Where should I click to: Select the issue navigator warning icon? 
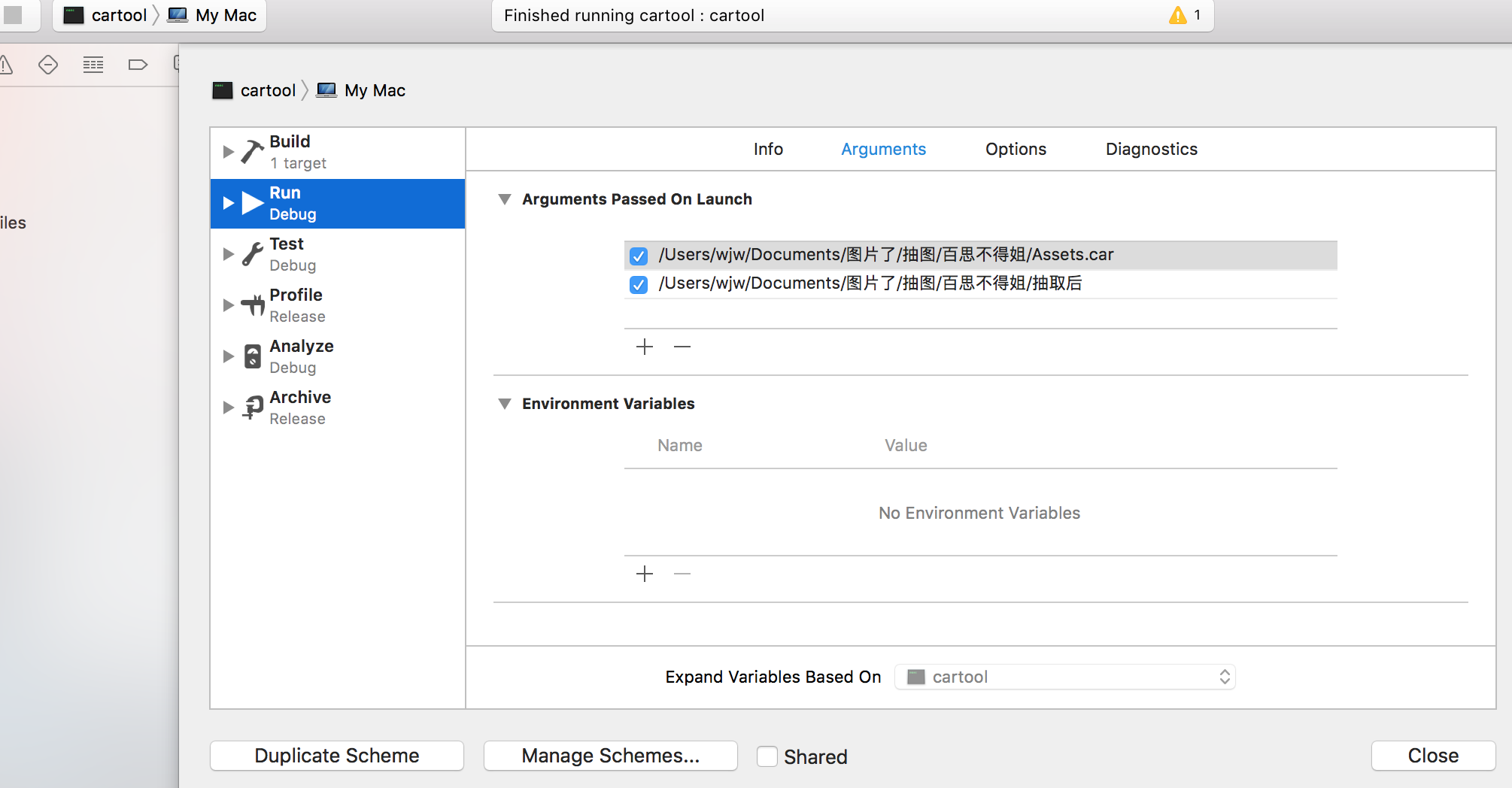point(5,65)
